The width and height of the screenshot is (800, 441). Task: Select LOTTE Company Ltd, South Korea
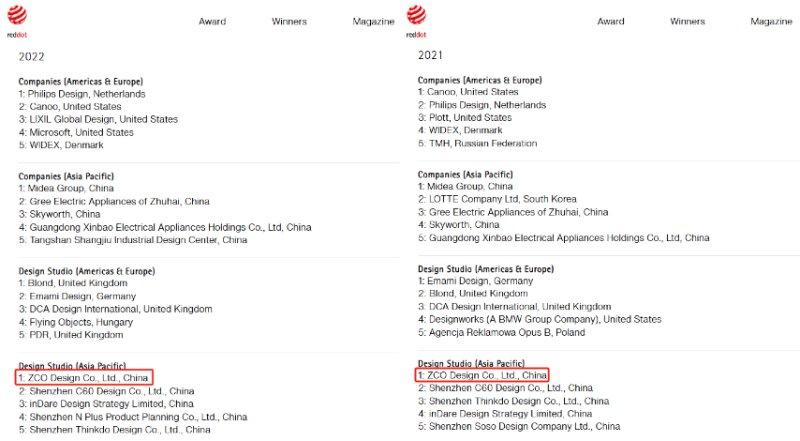(x=497, y=199)
